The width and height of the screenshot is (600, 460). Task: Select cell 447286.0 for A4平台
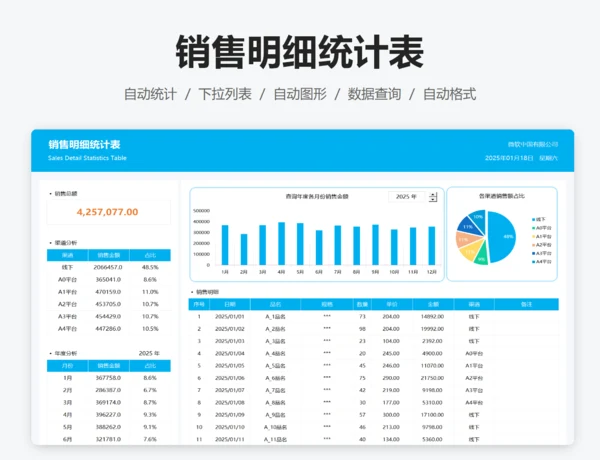point(108,329)
